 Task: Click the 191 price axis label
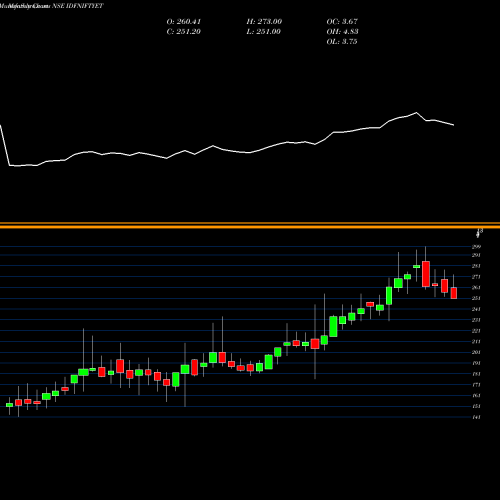pos(476,363)
